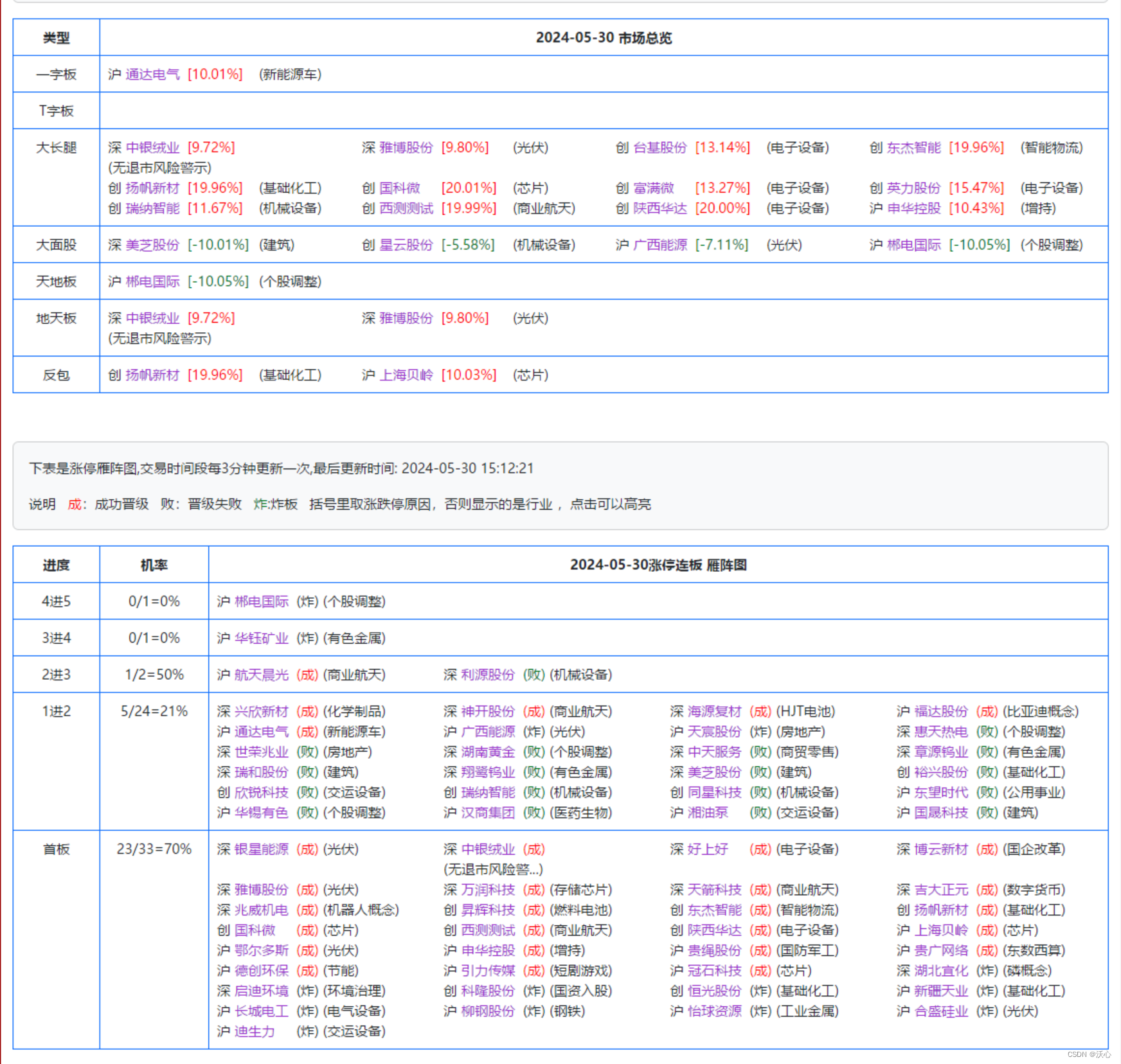The width and height of the screenshot is (1121, 1064).
Task: Open the 合盛硅业 stock link
Action: (x=941, y=1011)
